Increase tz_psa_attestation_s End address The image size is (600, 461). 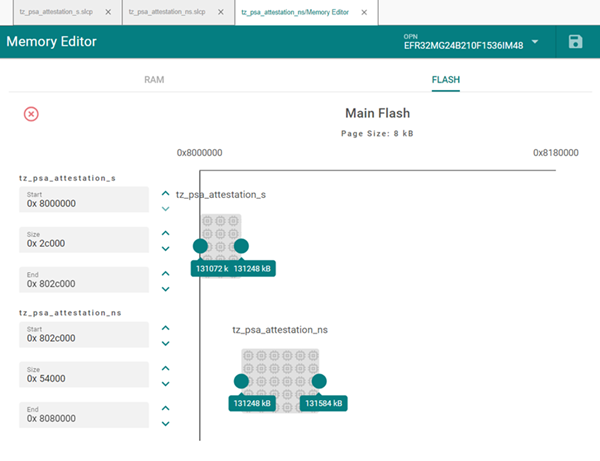point(166,273)
